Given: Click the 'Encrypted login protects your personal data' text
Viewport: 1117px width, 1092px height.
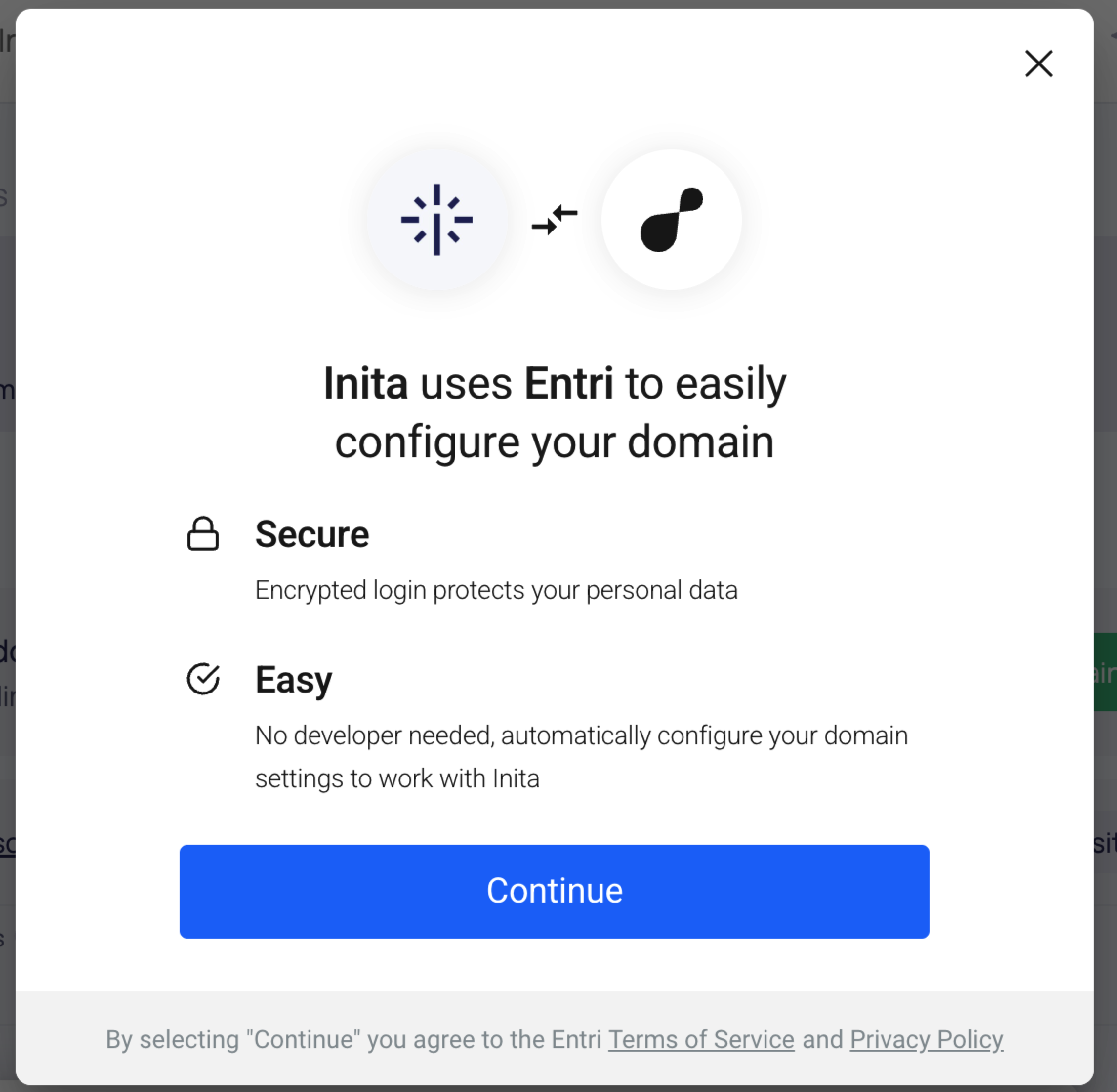Looking at the screenshot, I should click(496, 590).
